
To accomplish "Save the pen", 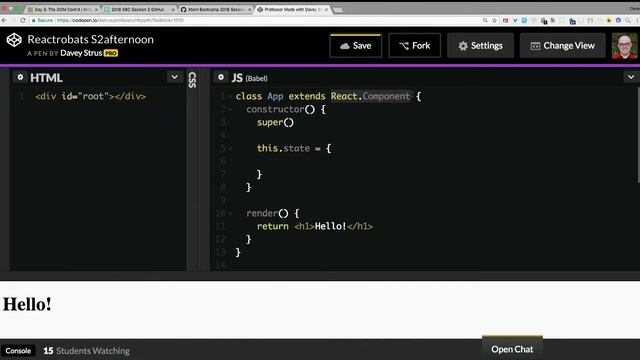I will click(x=356, y=46).
